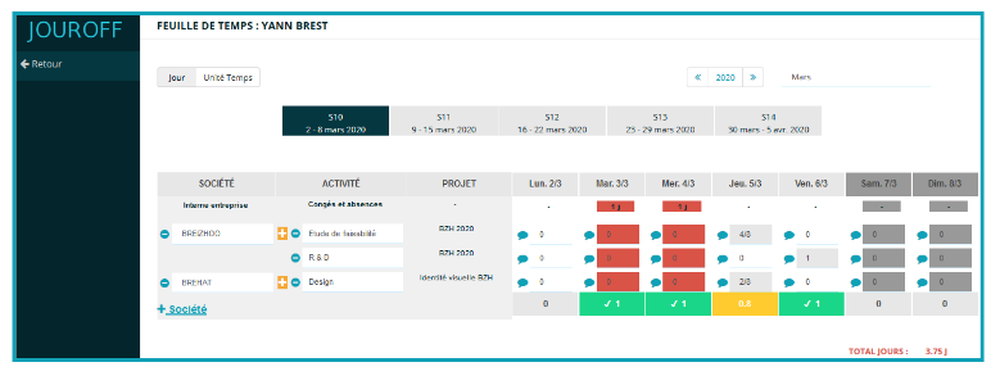Click the green ✓ 1 total for Mar. 3/3
This screenshot has width=1000, height=367.
click(x=612, y=304)
